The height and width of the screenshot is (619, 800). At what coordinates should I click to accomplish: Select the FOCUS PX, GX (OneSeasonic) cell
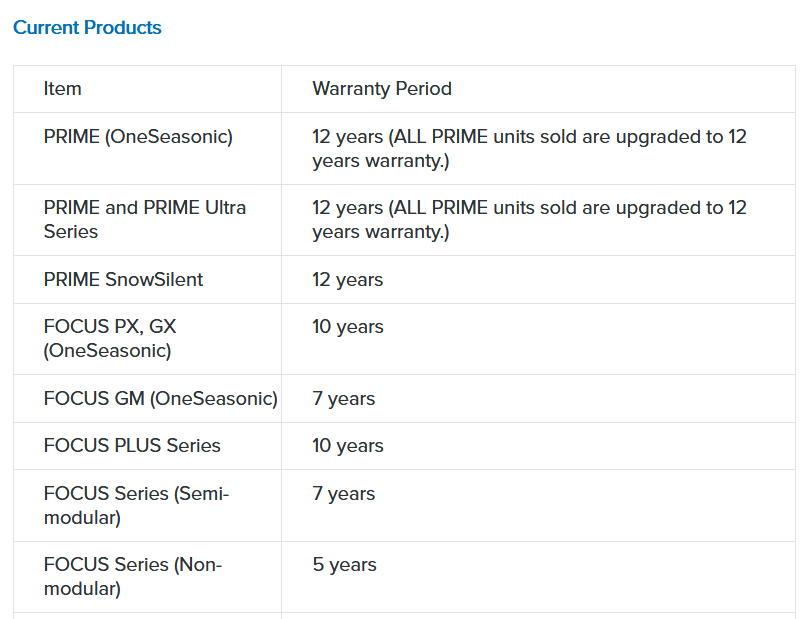110,338
